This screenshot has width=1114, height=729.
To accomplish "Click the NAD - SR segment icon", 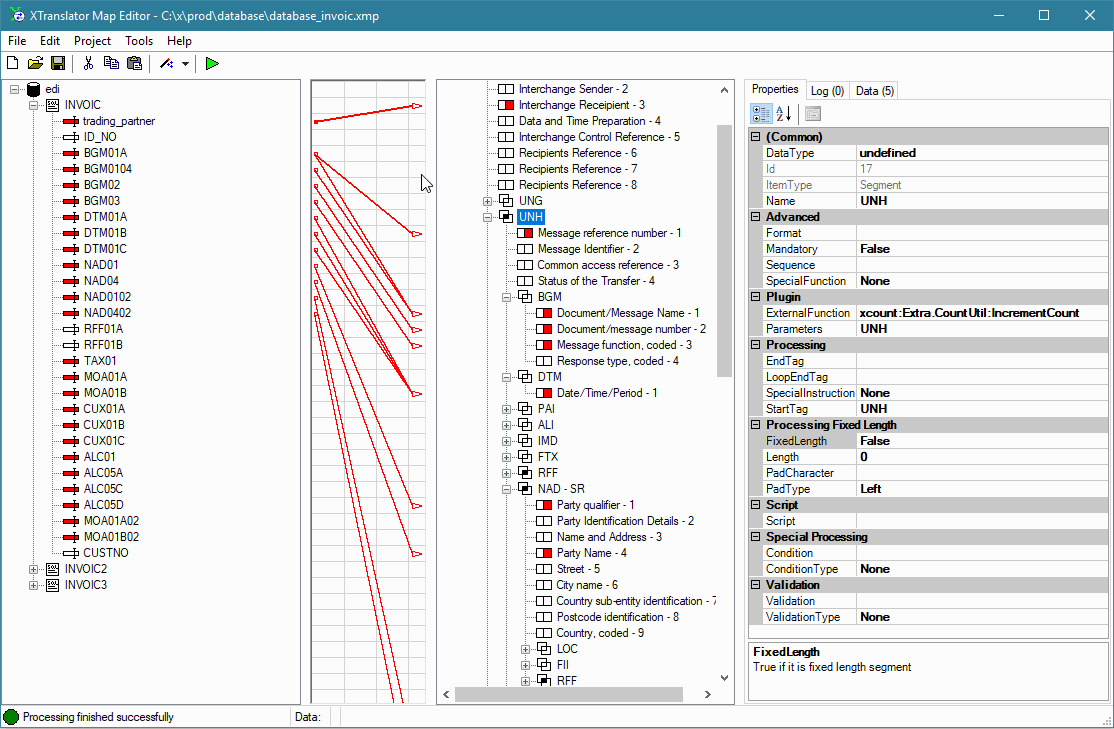I will [525, 489].
